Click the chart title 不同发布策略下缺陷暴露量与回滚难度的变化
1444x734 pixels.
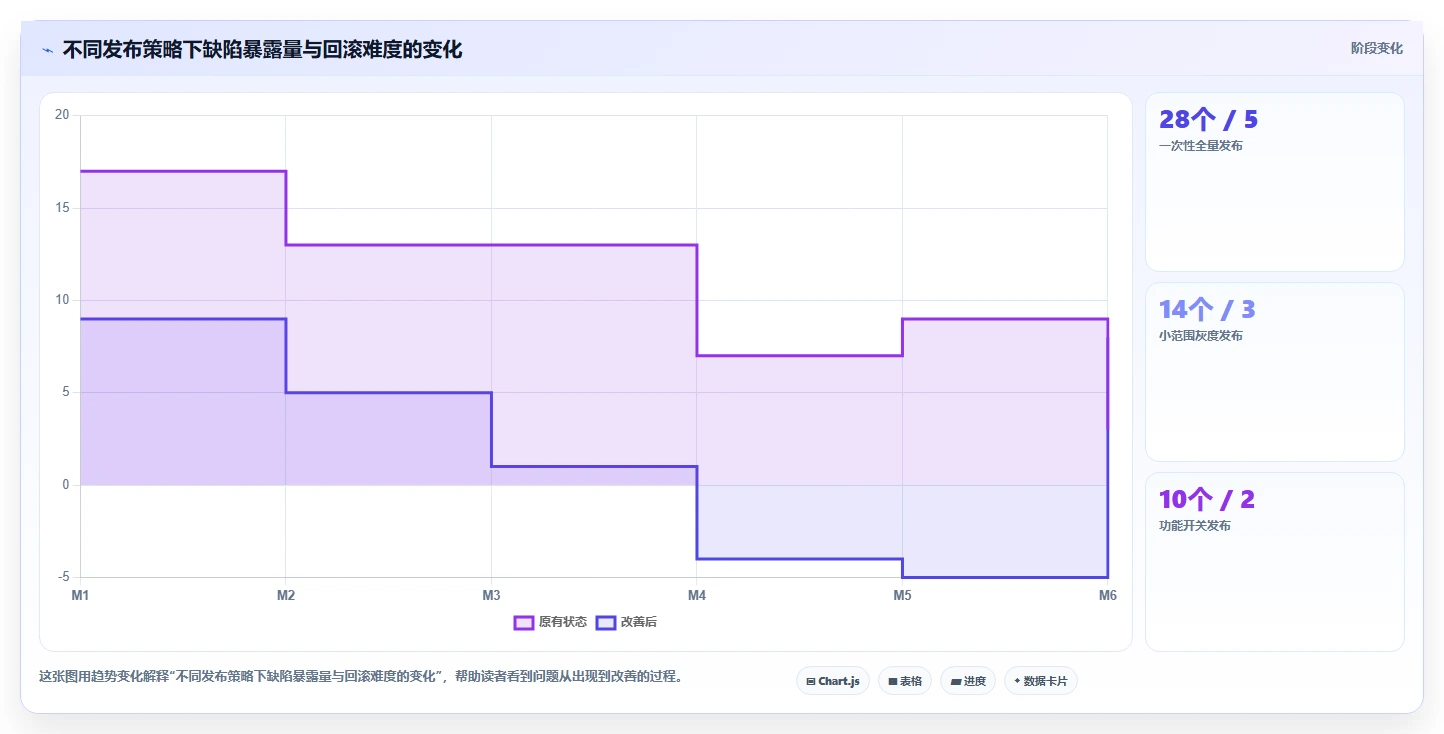point(263,49)
